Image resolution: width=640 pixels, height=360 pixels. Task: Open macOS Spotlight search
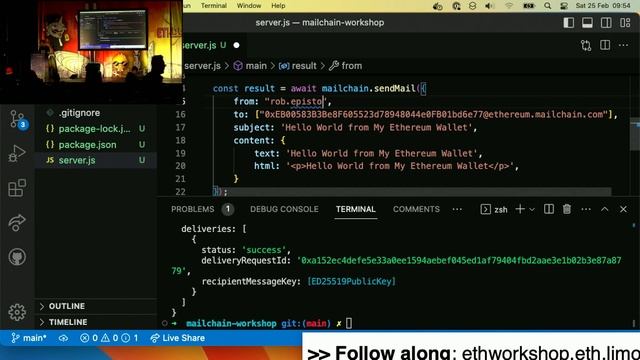coord(547,6)
